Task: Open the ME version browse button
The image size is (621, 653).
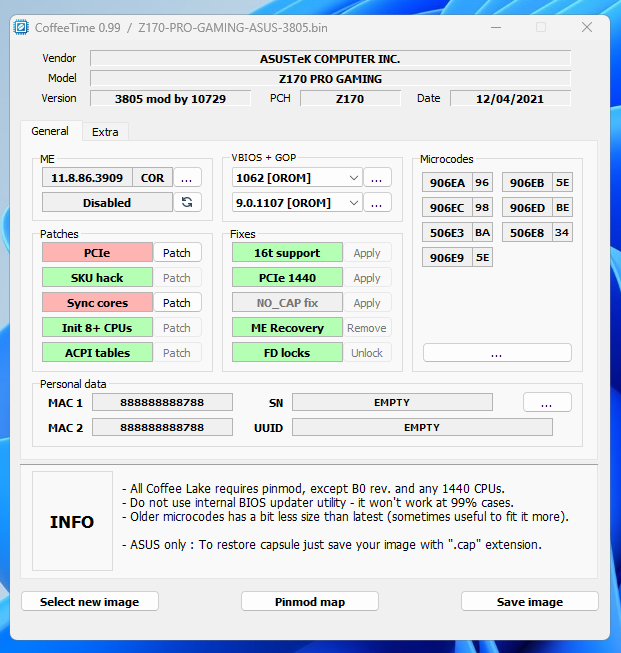Action: tap(187, 178)
